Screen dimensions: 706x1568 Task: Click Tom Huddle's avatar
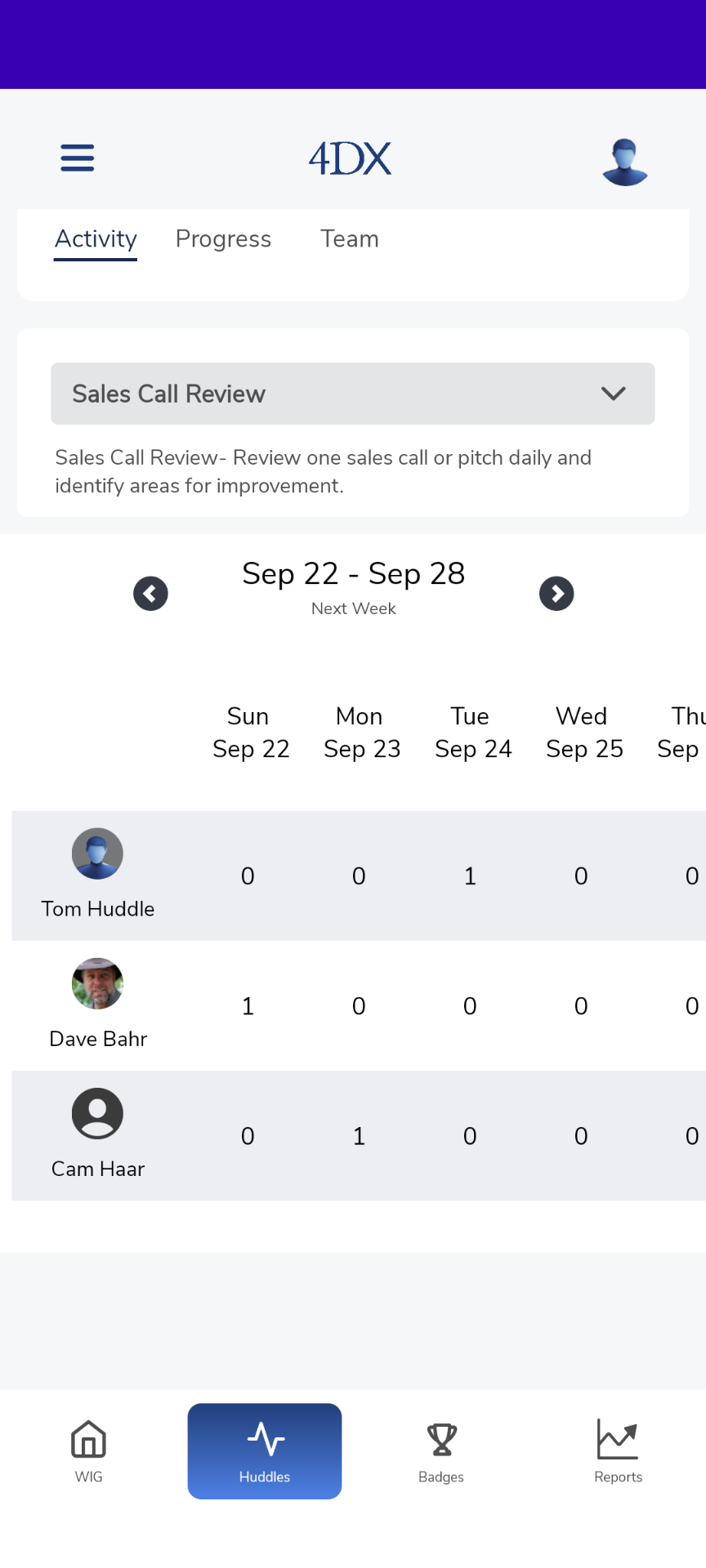pyautogui.click(x=97, y=853)
